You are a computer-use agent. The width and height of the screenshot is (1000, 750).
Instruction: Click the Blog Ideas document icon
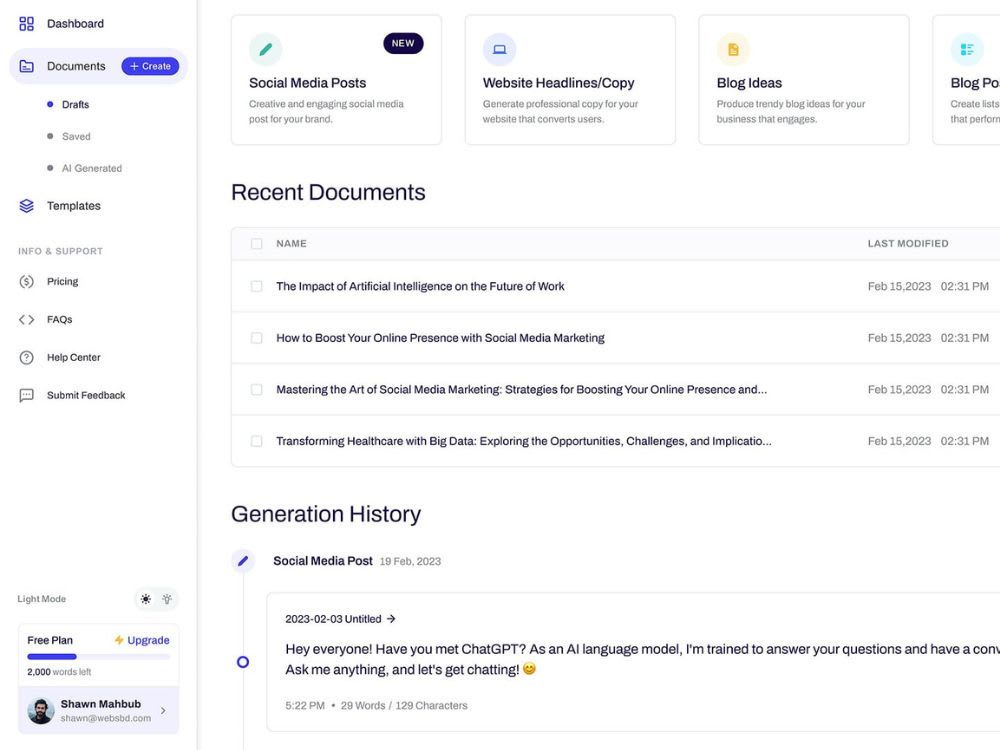[x=733, y=49]
